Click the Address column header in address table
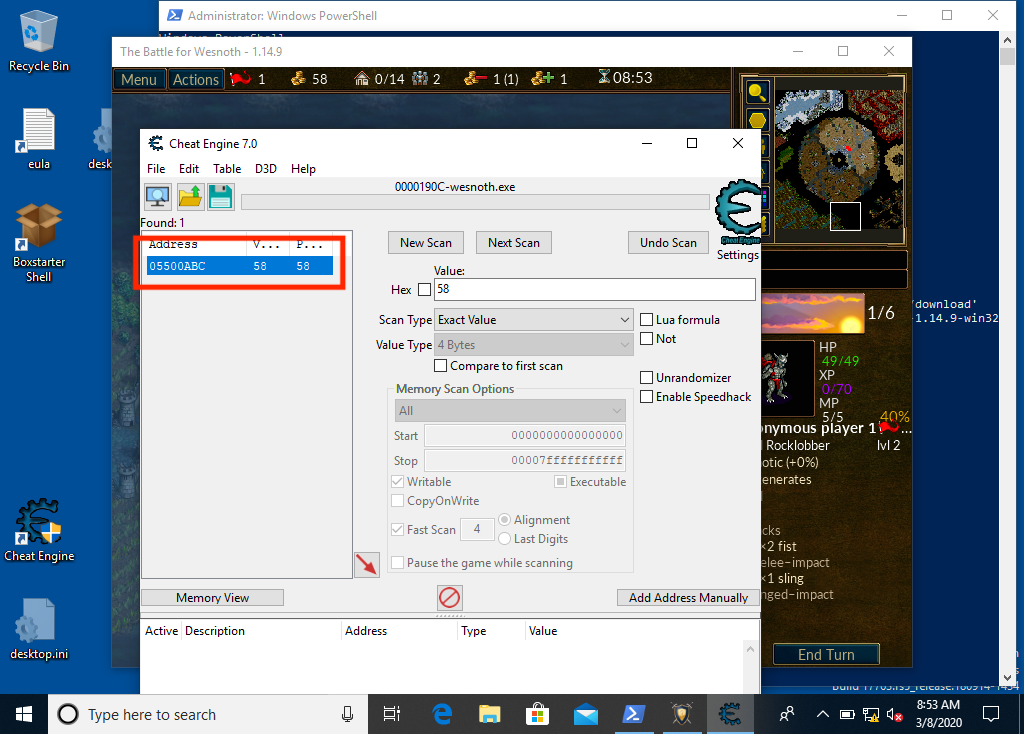1024x734 pixels. (366, 631)
